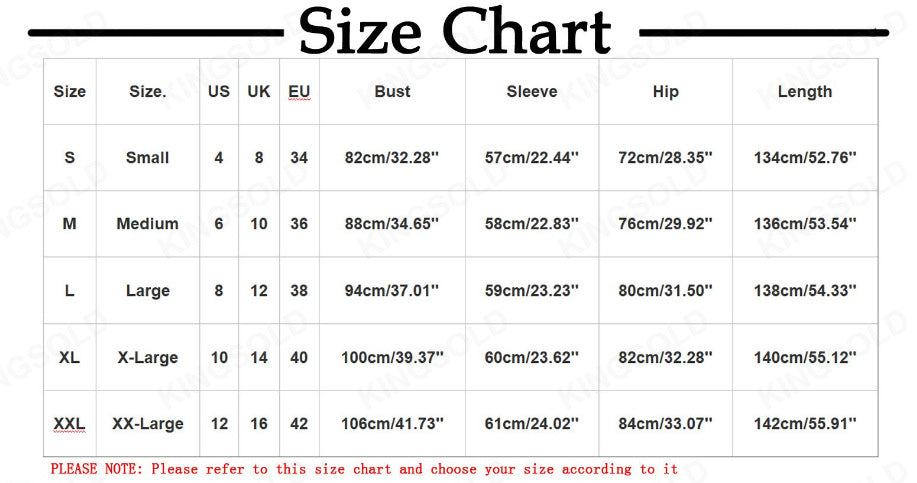Select the EU column header
This screenshot has height=483, width=917.
(299, 92)
